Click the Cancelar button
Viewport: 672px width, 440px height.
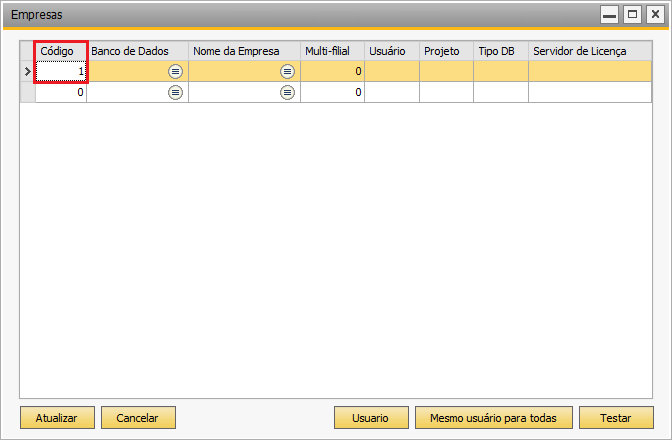(x=138, y=418)
